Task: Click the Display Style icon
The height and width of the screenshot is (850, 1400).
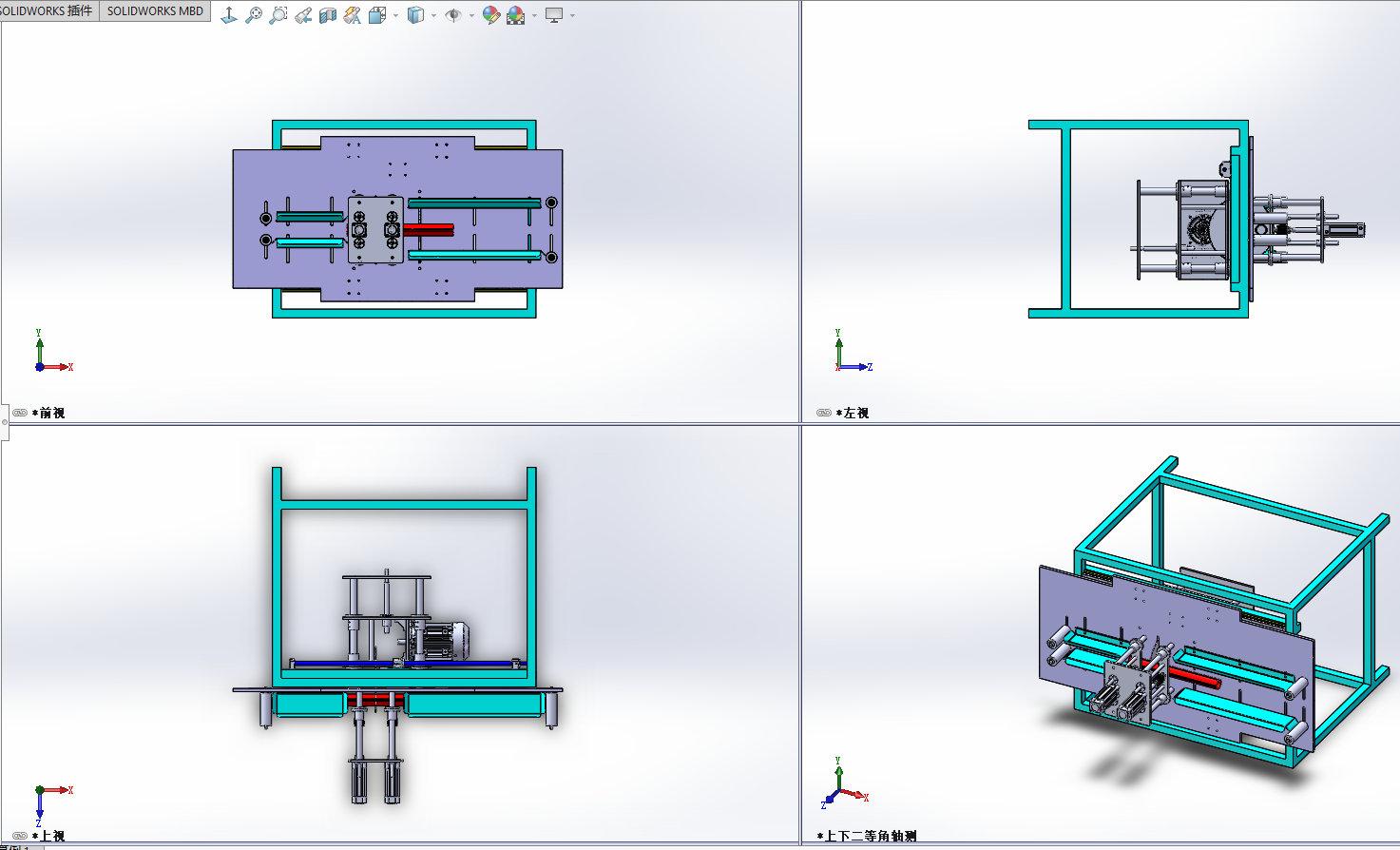Action: pyautogui.click(x=415, y=15)
